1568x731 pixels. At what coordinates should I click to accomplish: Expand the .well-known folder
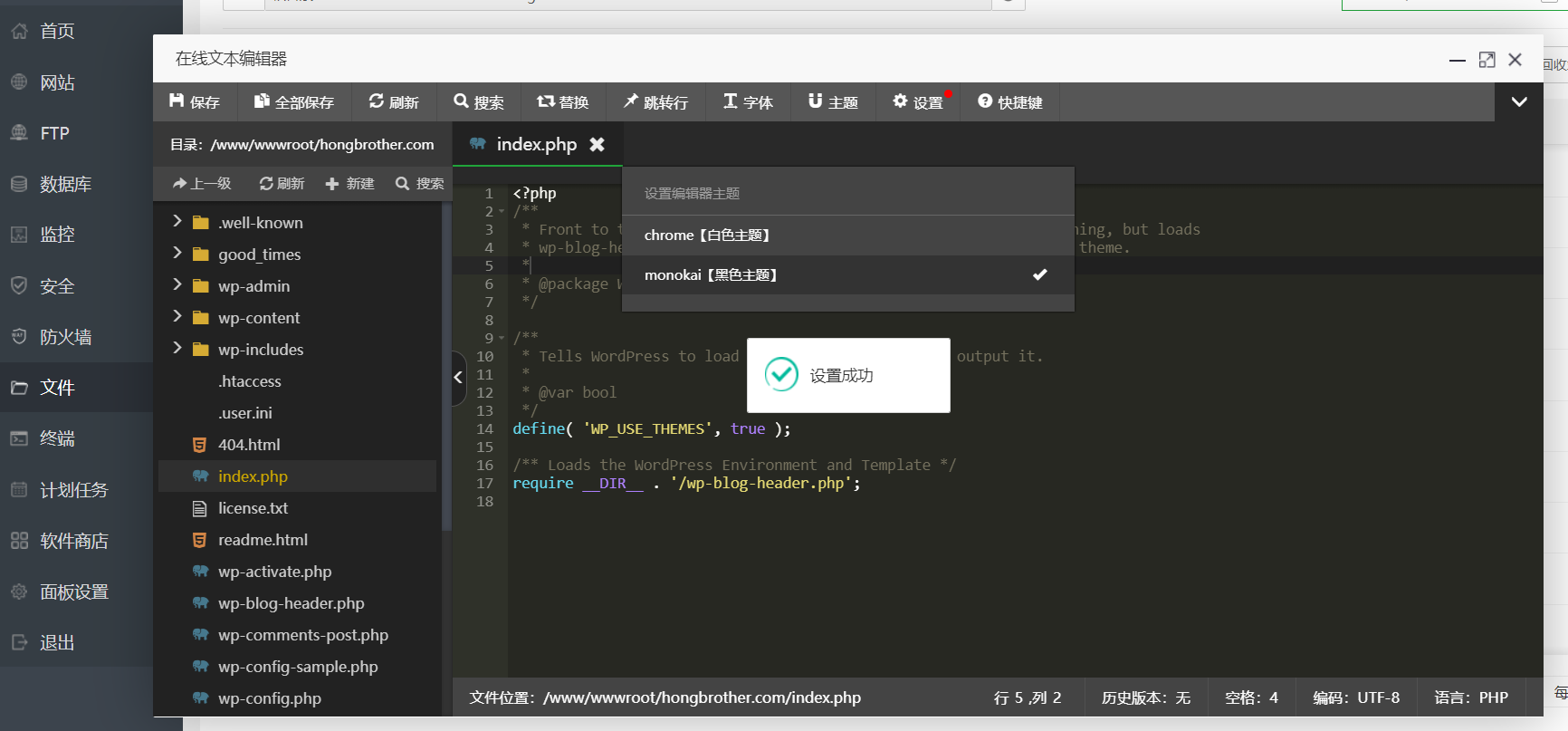point(177,221)
